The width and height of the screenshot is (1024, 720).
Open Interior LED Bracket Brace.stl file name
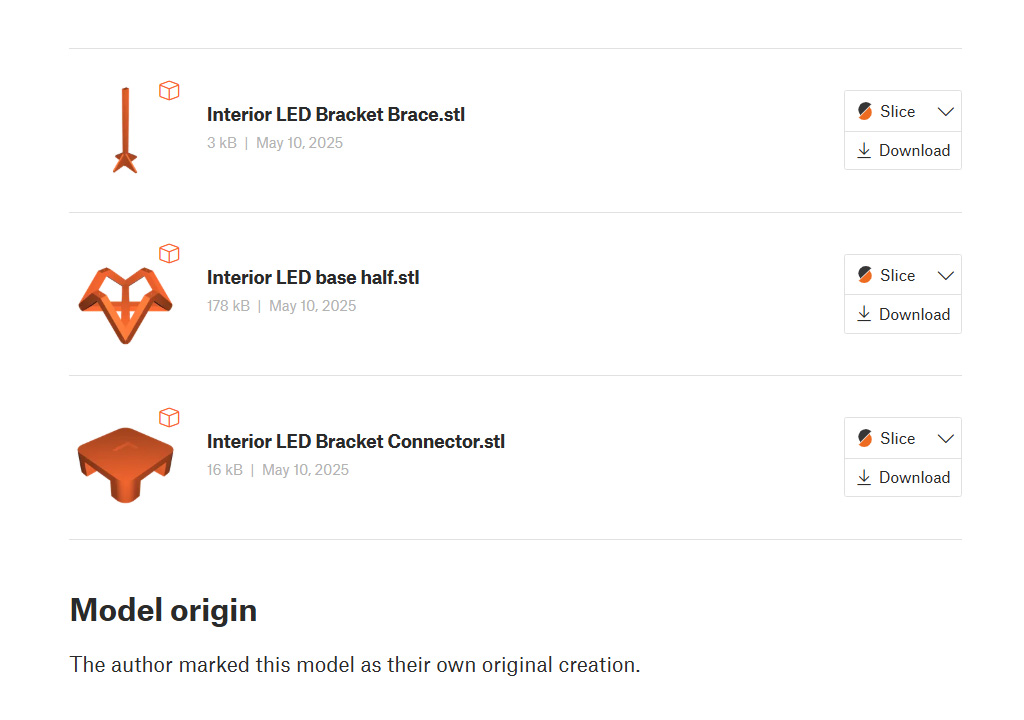(335, 115)
